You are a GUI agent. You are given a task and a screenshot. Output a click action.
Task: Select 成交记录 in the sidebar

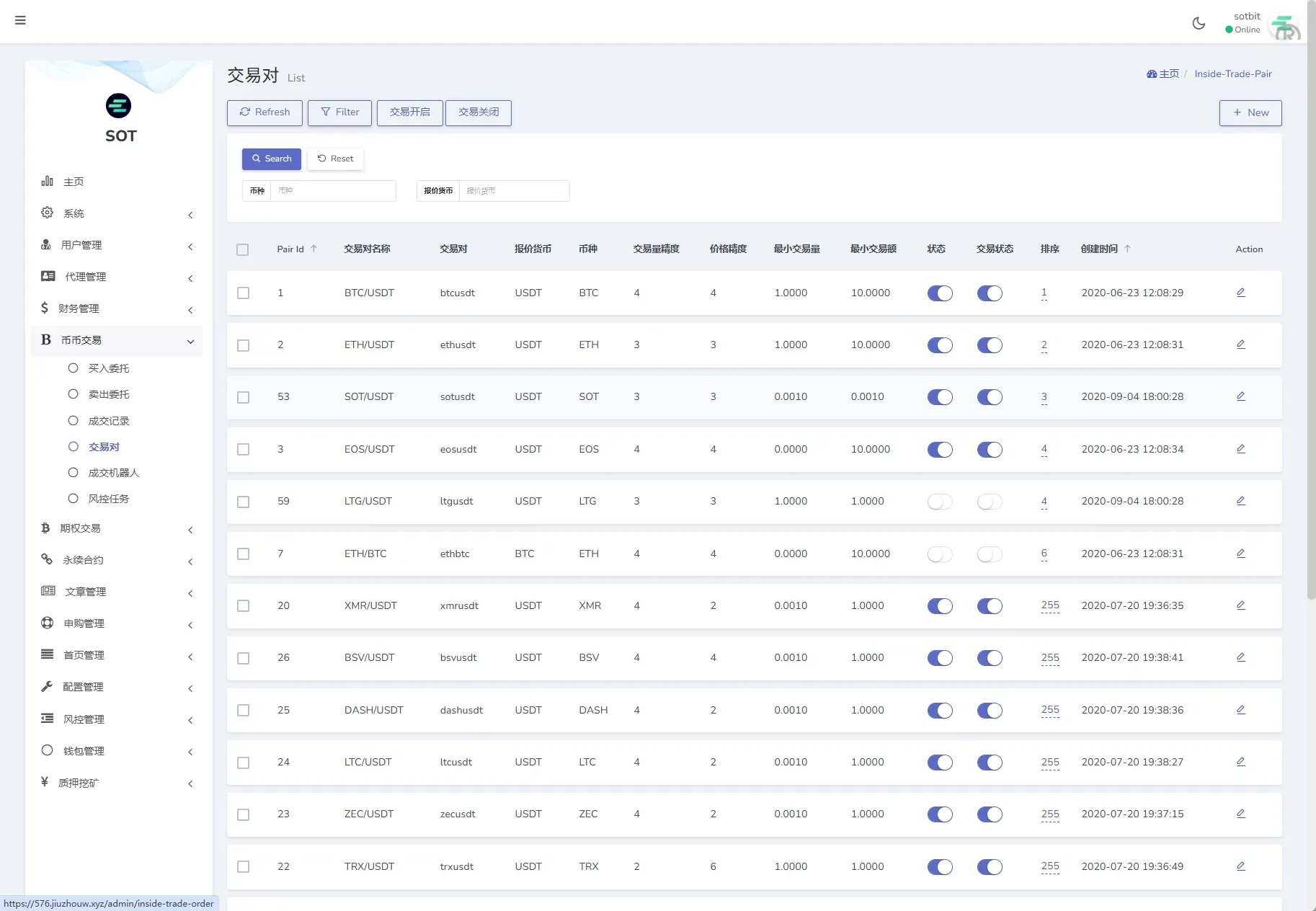109,420
